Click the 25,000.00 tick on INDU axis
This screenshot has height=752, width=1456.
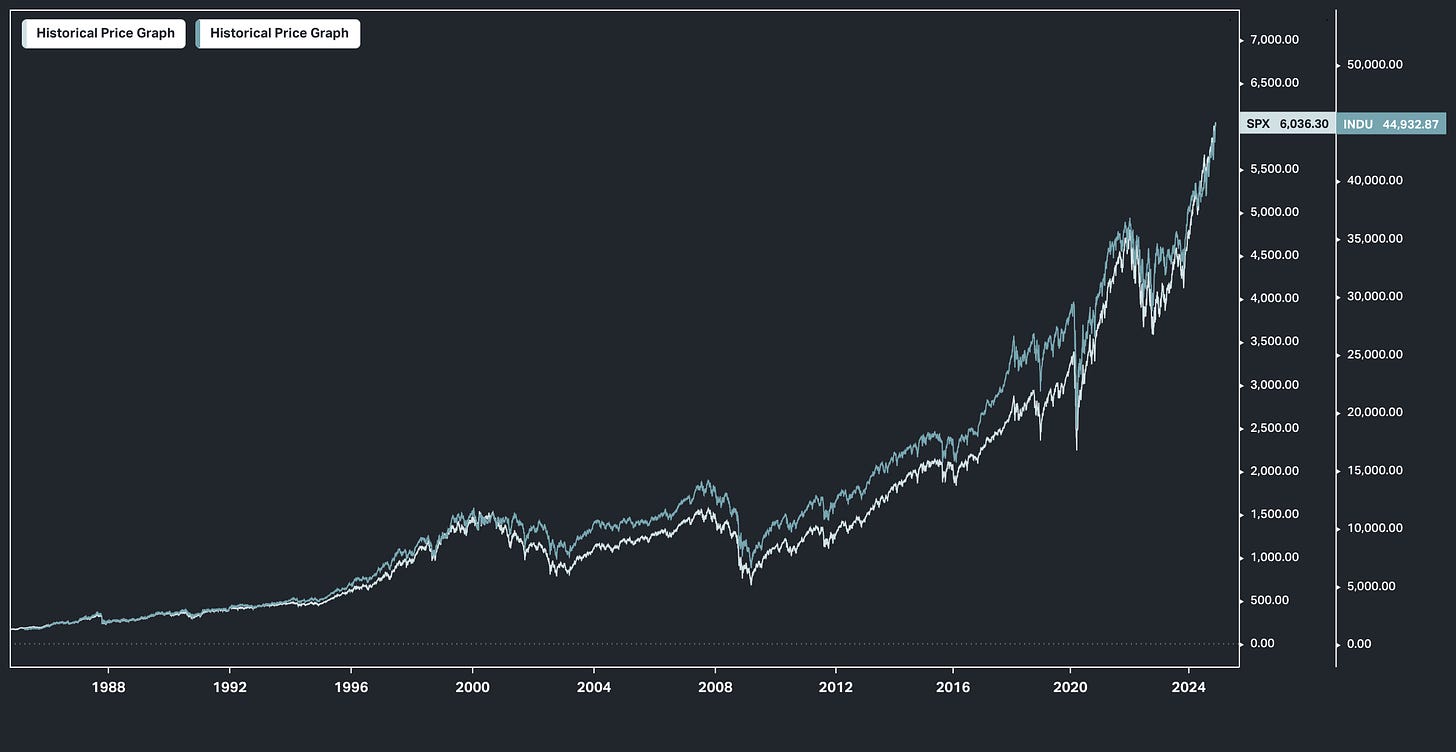pyautogui.click(x=1375, y=354)
